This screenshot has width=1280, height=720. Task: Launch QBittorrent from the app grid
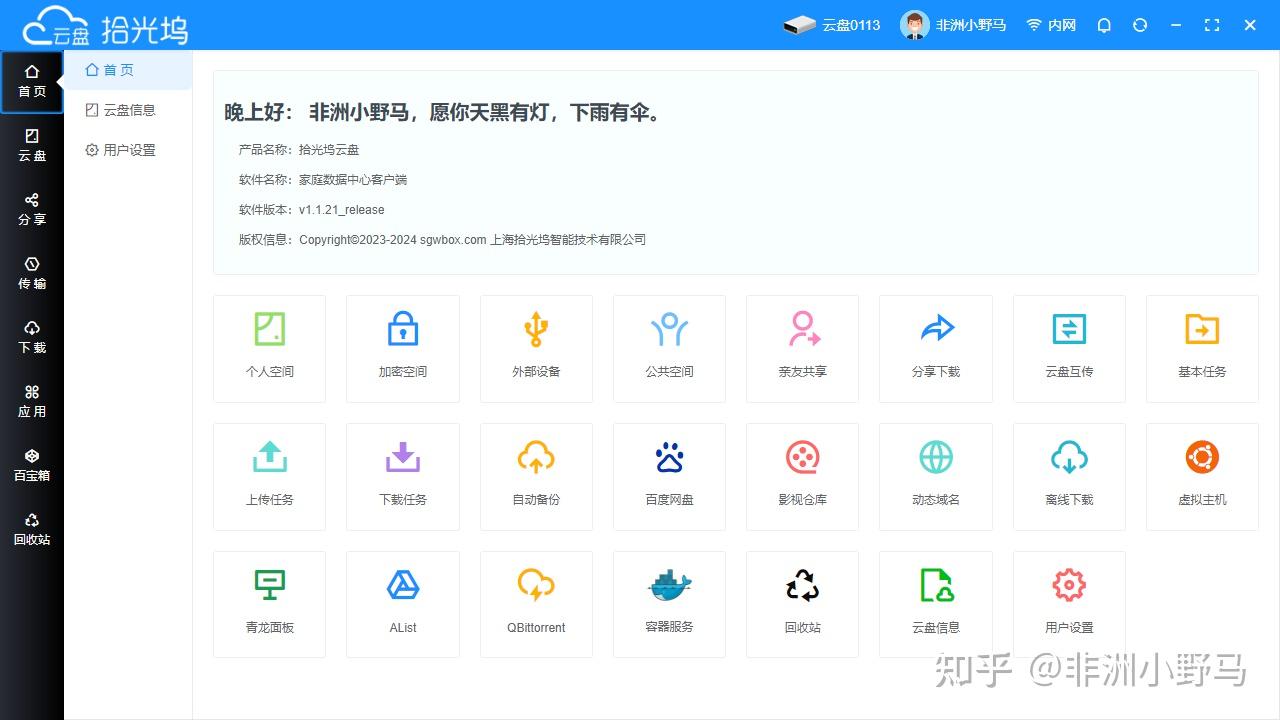(536, 604)
